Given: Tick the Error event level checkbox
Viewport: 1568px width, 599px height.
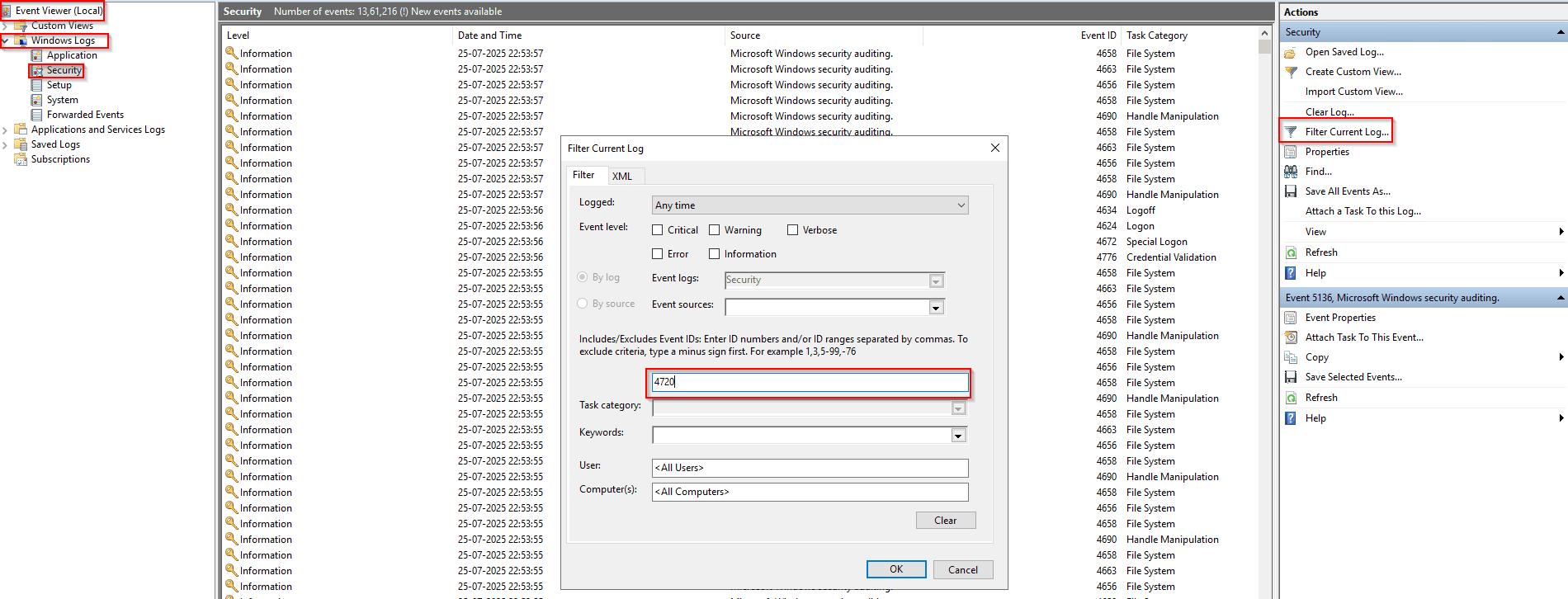Looking at the screenshot, I should tap(658, 254).
